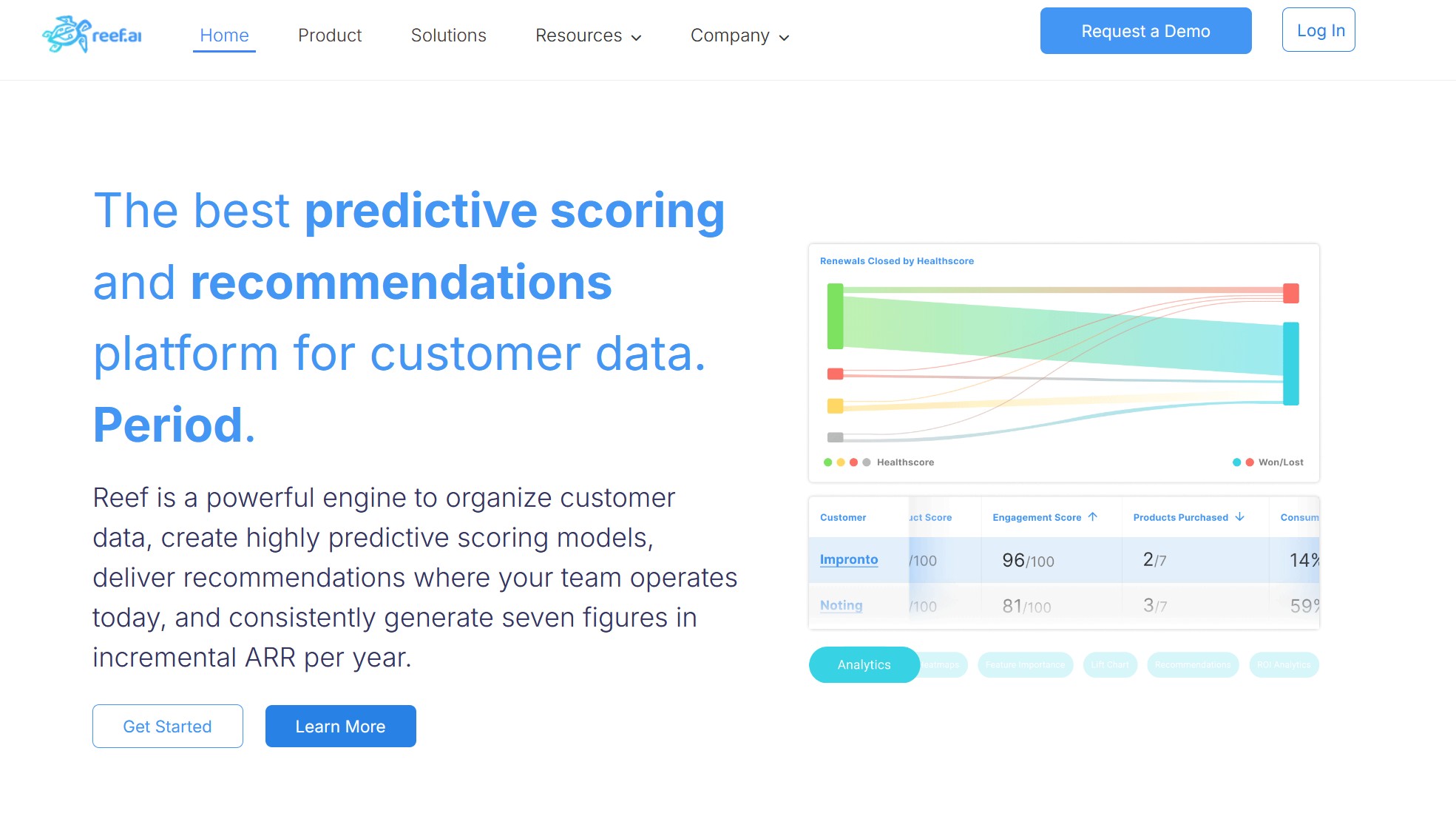Click the Product navigation menu item
The width and height of the screenshot is (1456, 819).
329,36
